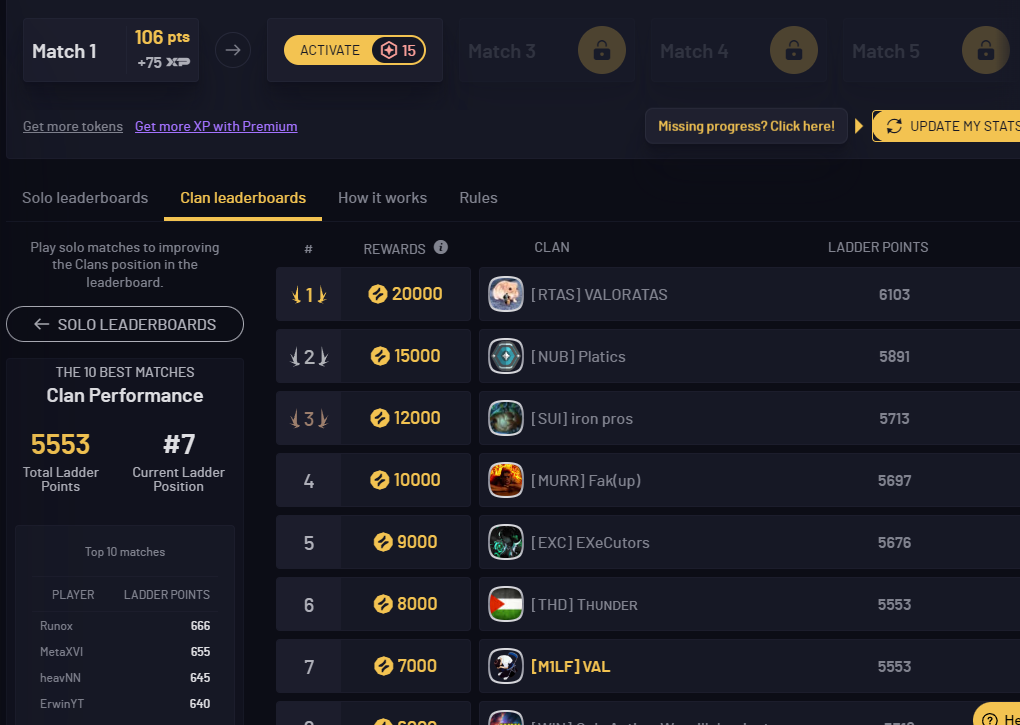Go back to Solo Leaderboards button
Screen dimensions: 1020x725
125,324
